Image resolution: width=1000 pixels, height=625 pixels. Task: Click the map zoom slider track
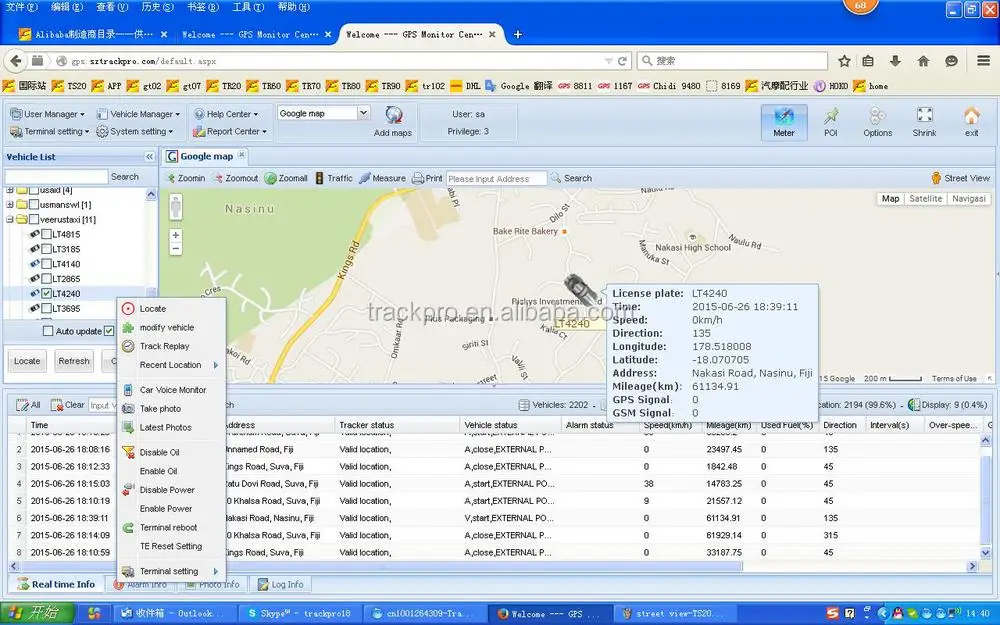click(176, 209)
